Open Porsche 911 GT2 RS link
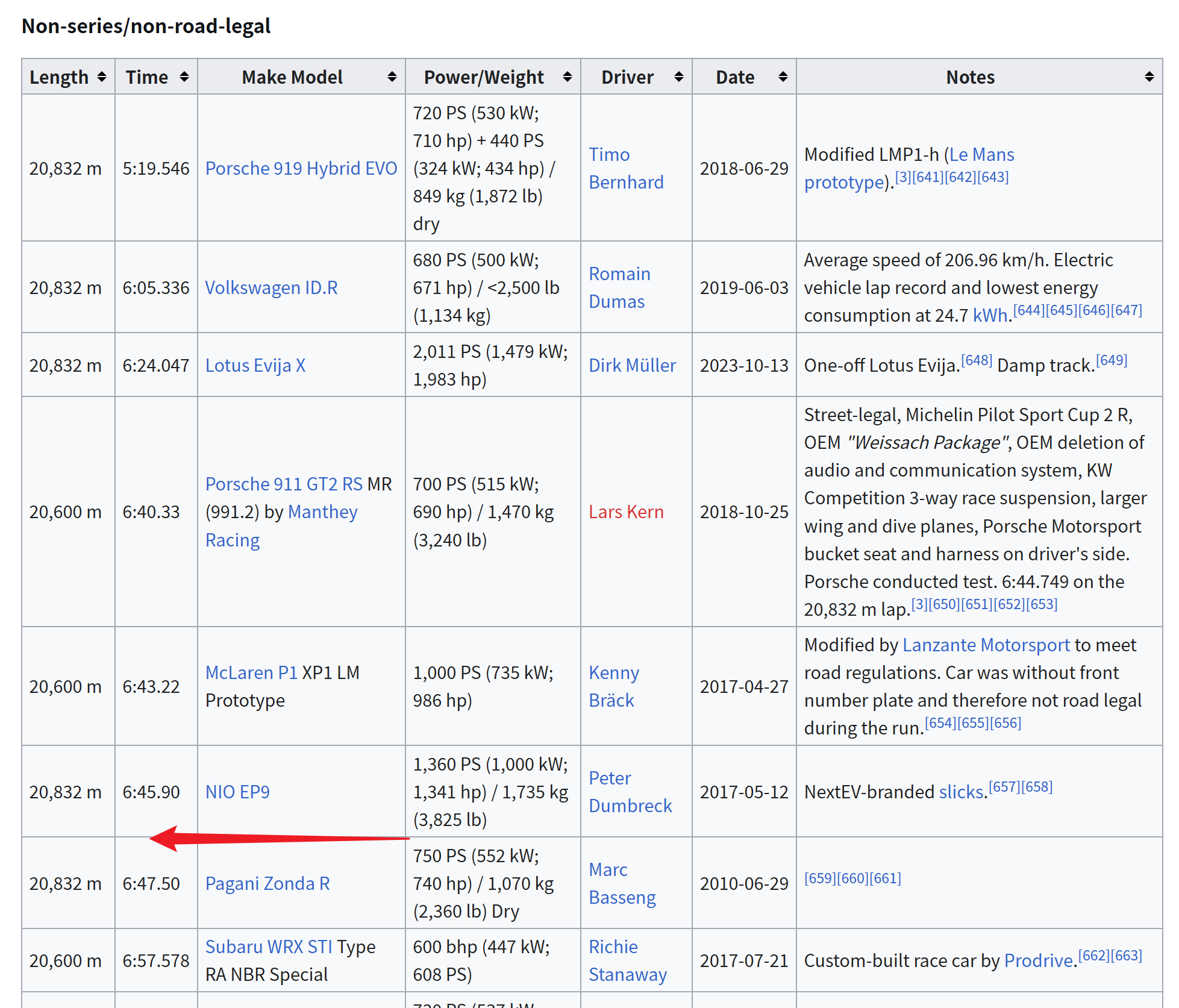The height and width of the screenshot is (1008, 1179). [x=284, y=484]
